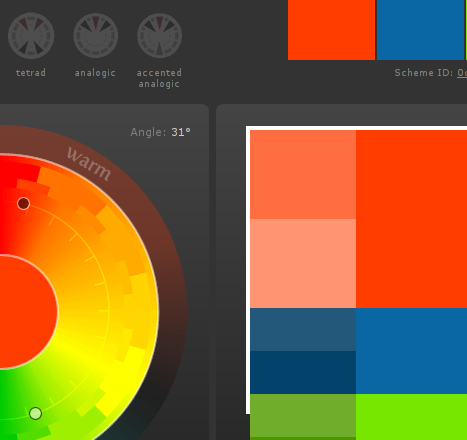Select the tetrad color scheme icon

pos(31,36)
